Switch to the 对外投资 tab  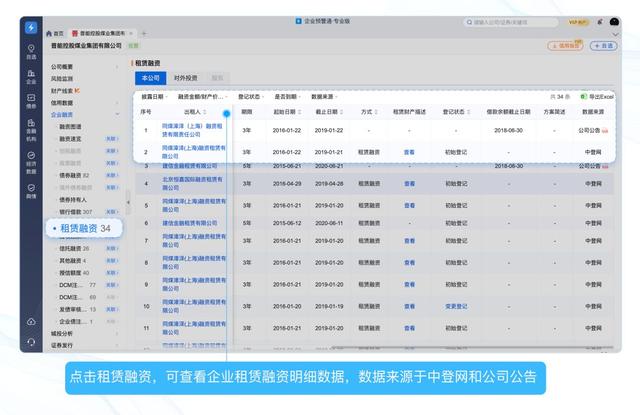pos(186,76)
